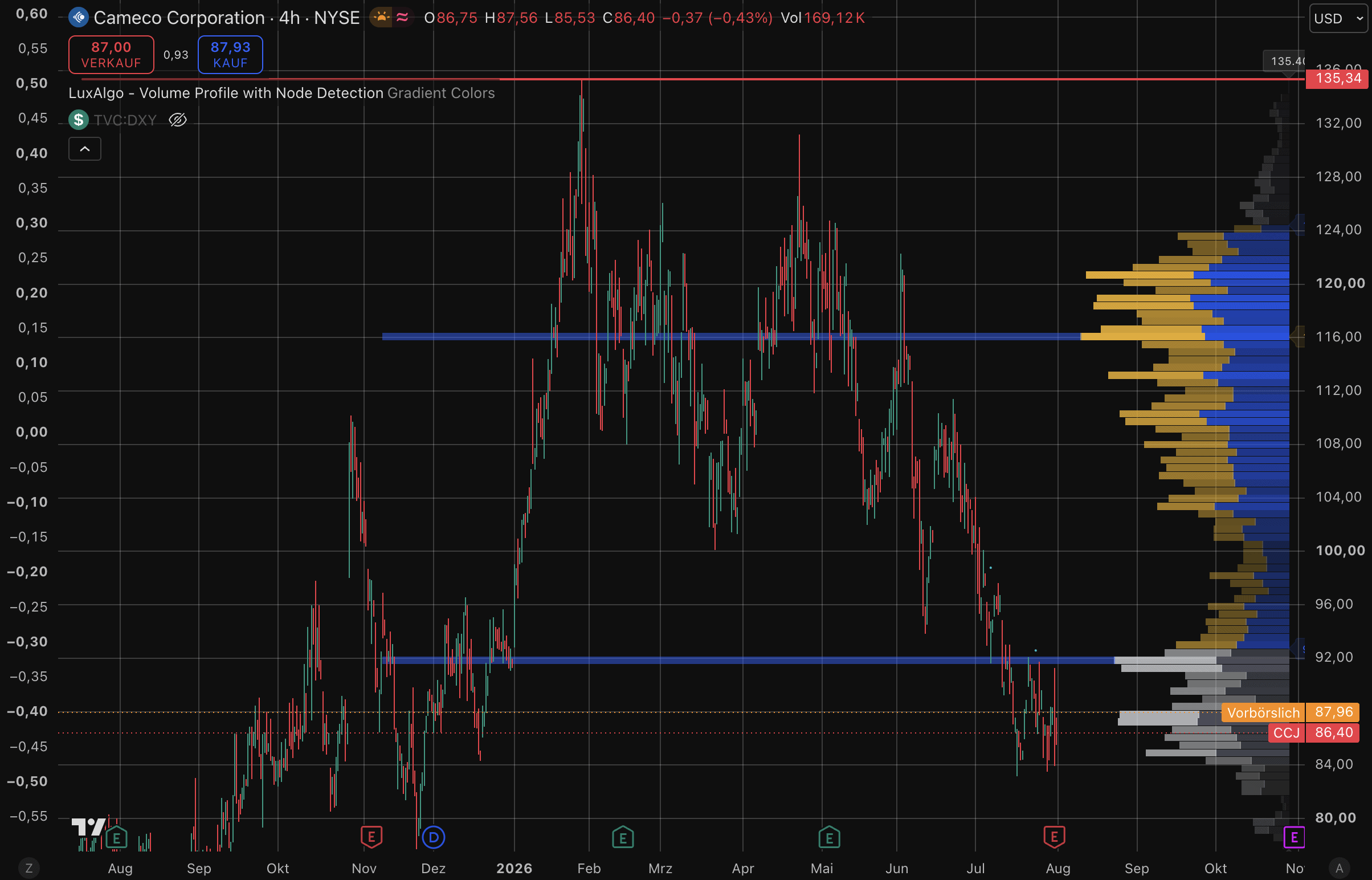Select the TVC:DXY symbol label
This screenshot has height=880, width=1372.
(125, 120)
